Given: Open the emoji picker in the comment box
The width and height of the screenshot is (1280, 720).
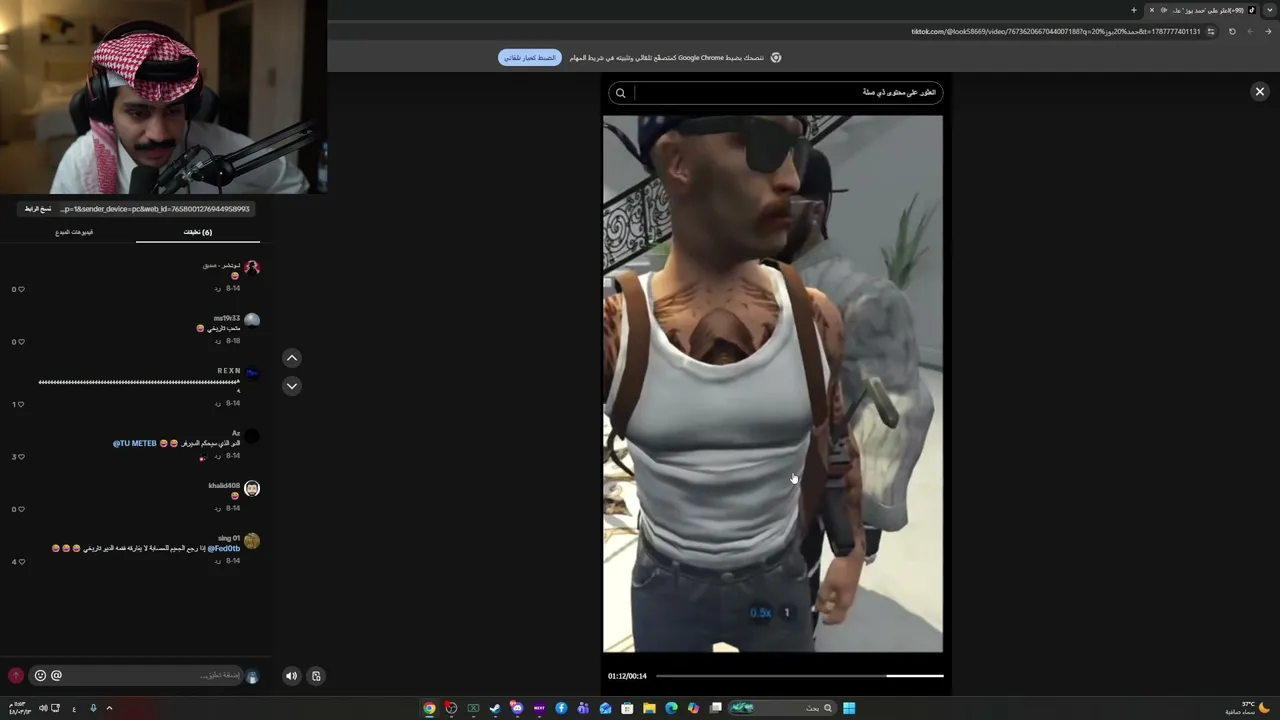Looking at the screenshot, I should coord(40,676).
